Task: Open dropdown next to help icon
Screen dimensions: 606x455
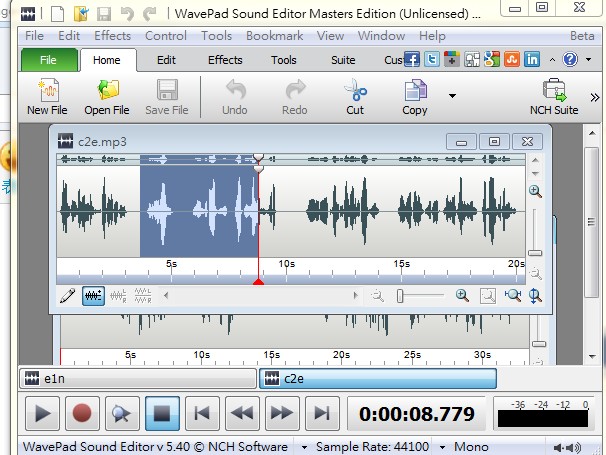Action: pos(589,60)
